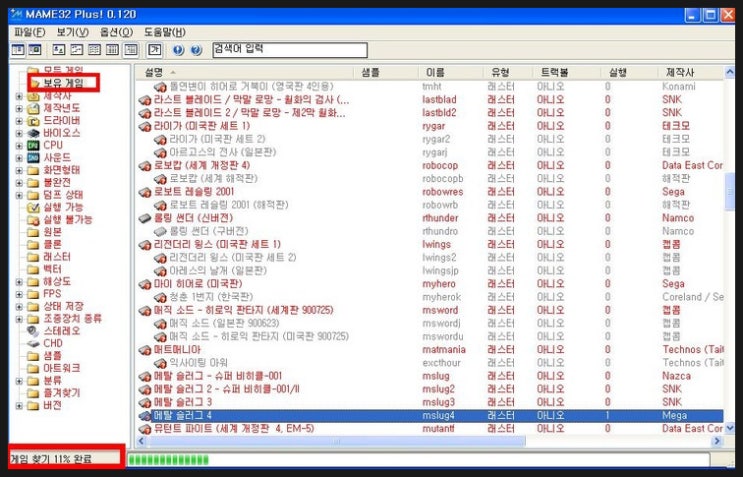Open the 옵션(O) menu

(116, 32)
